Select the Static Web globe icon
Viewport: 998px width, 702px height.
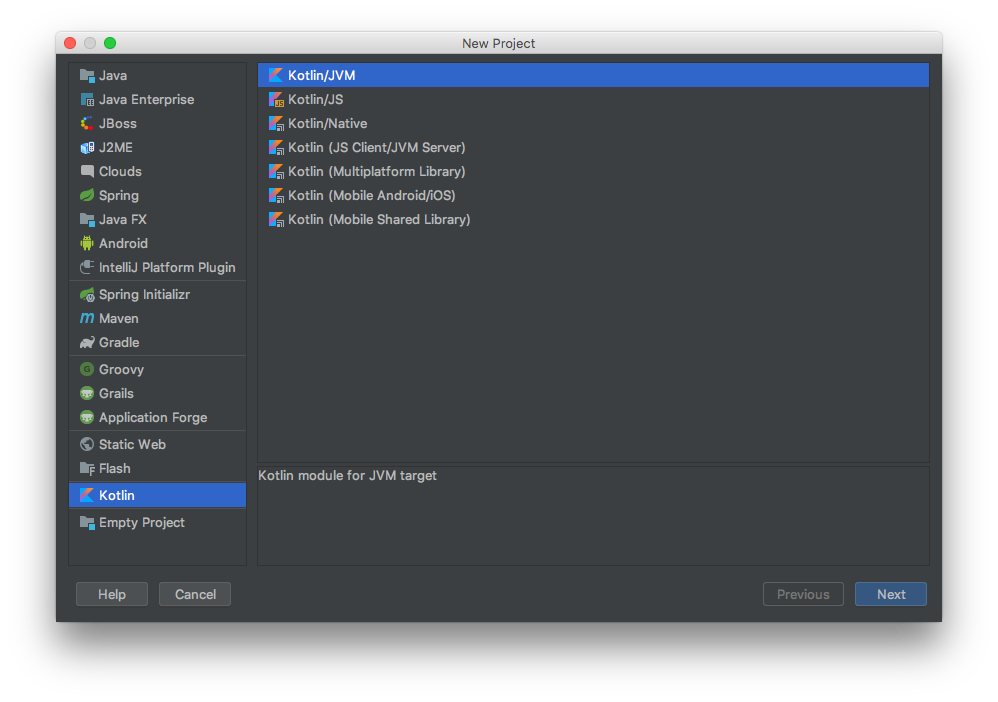[x=87, y=444]
